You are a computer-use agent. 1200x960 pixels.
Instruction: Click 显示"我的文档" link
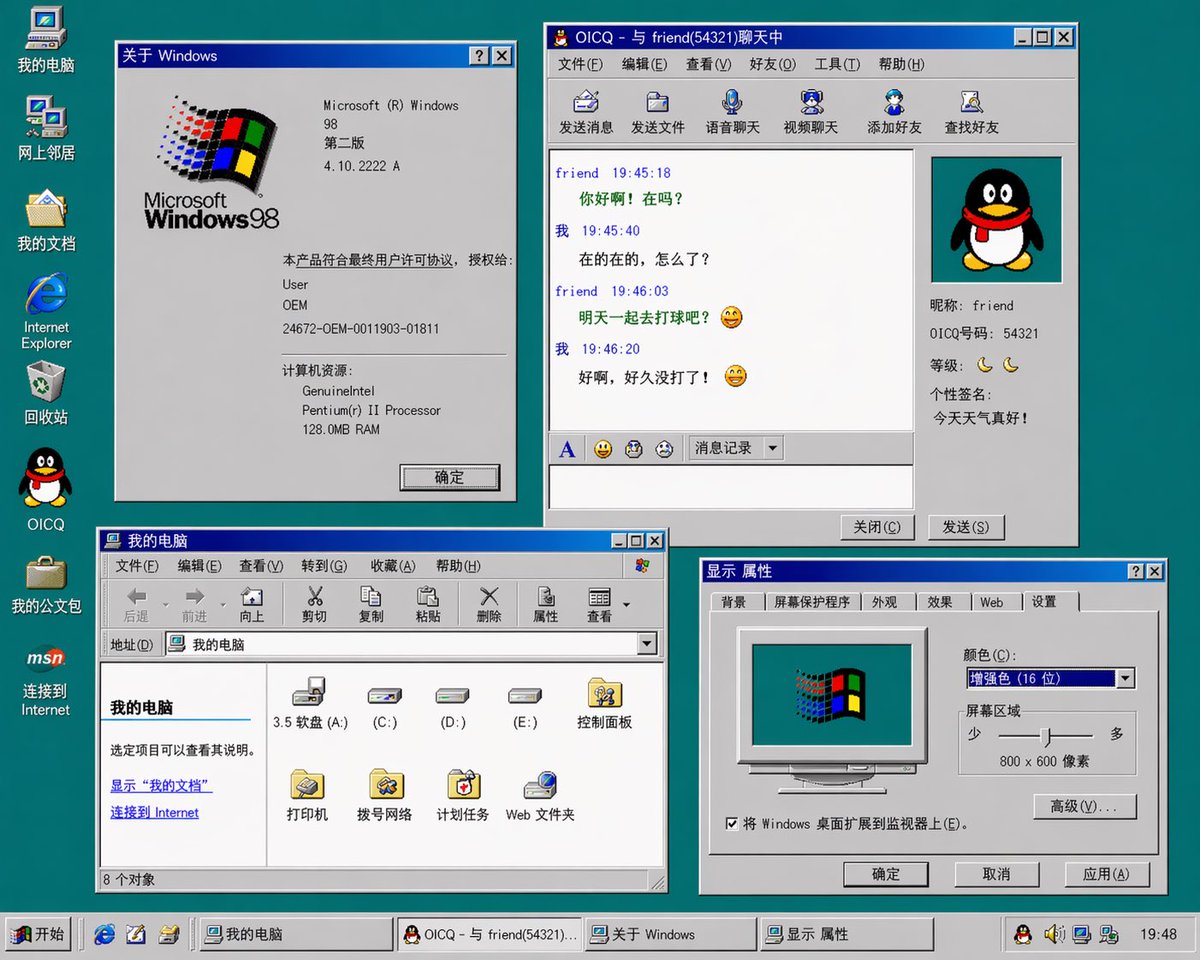(x=161, y=786)
